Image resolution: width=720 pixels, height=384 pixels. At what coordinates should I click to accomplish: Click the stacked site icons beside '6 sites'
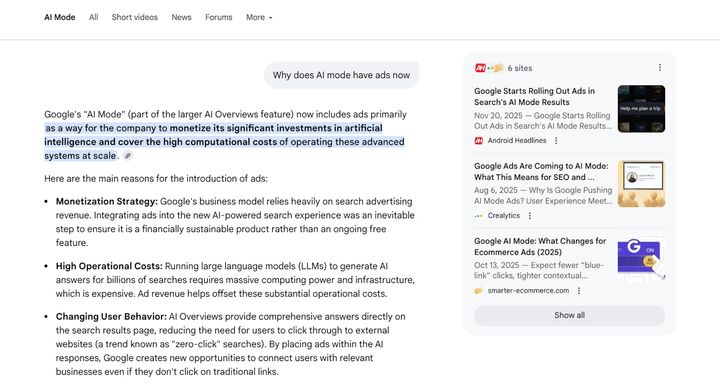point(489,68)
